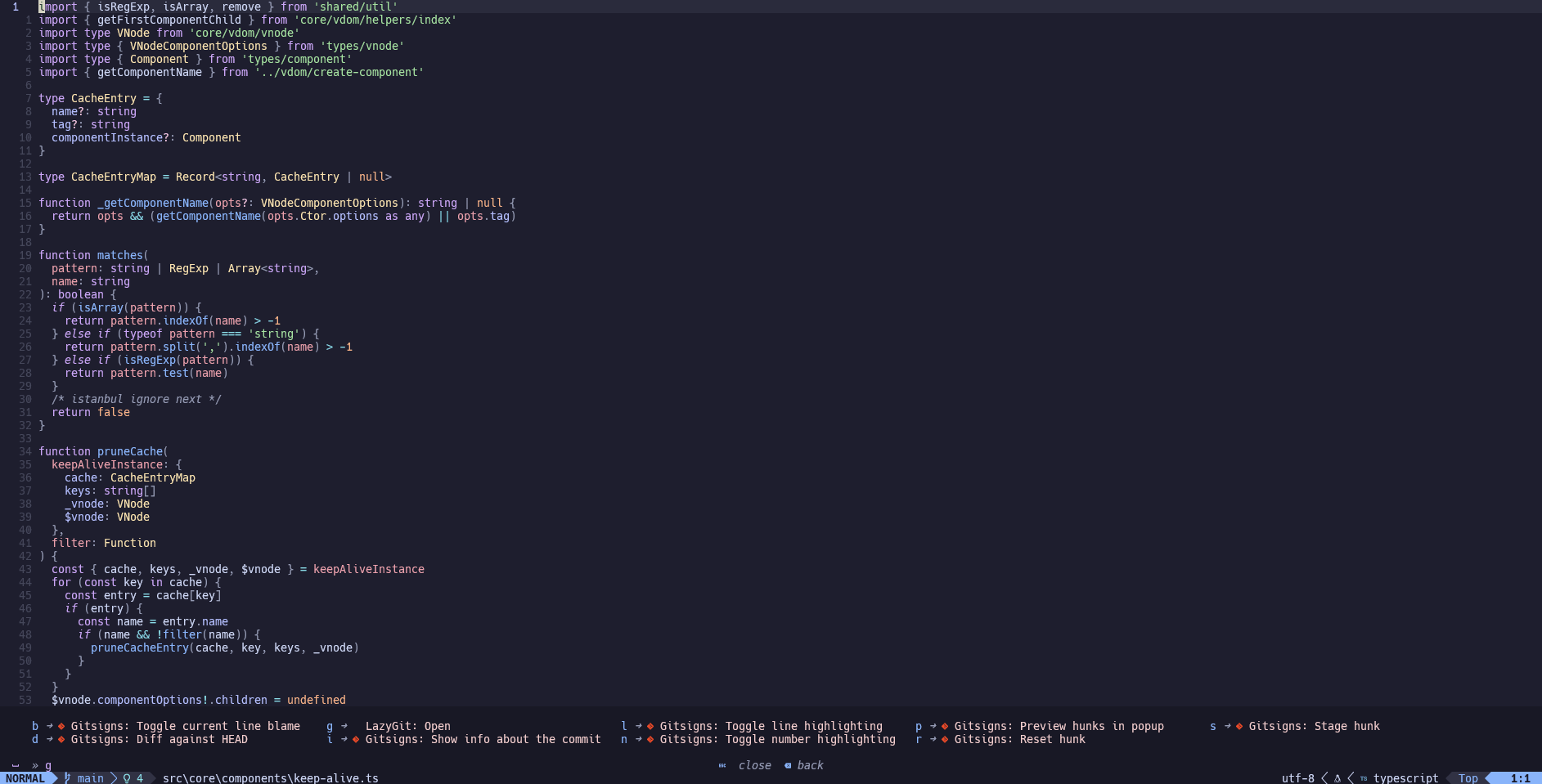1542x784 pixels.
Task: Click the close label in which-key footer
Action: click(x=754, y=765)
